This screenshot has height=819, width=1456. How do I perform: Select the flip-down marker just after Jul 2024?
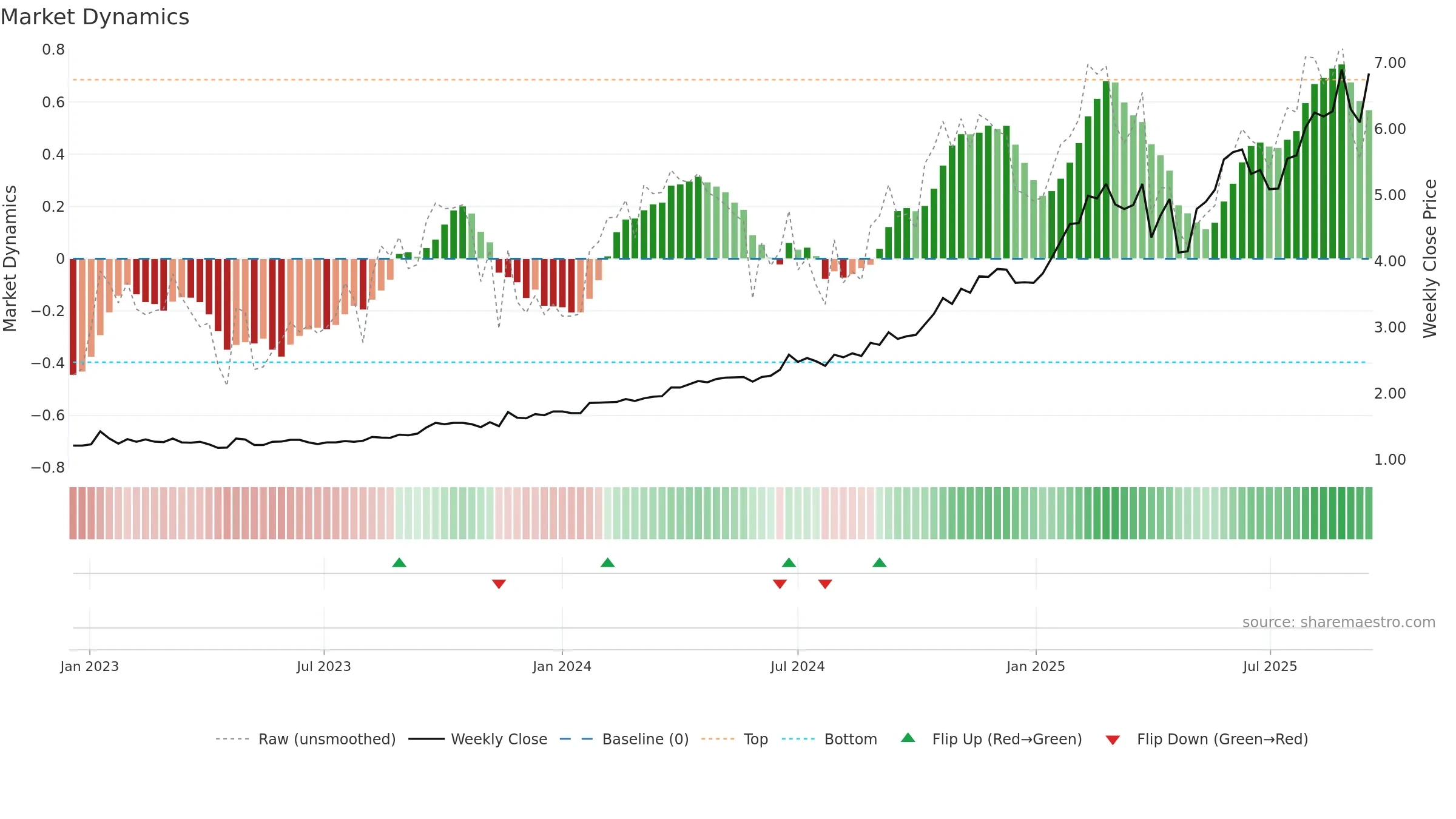(x=825, y=584)
